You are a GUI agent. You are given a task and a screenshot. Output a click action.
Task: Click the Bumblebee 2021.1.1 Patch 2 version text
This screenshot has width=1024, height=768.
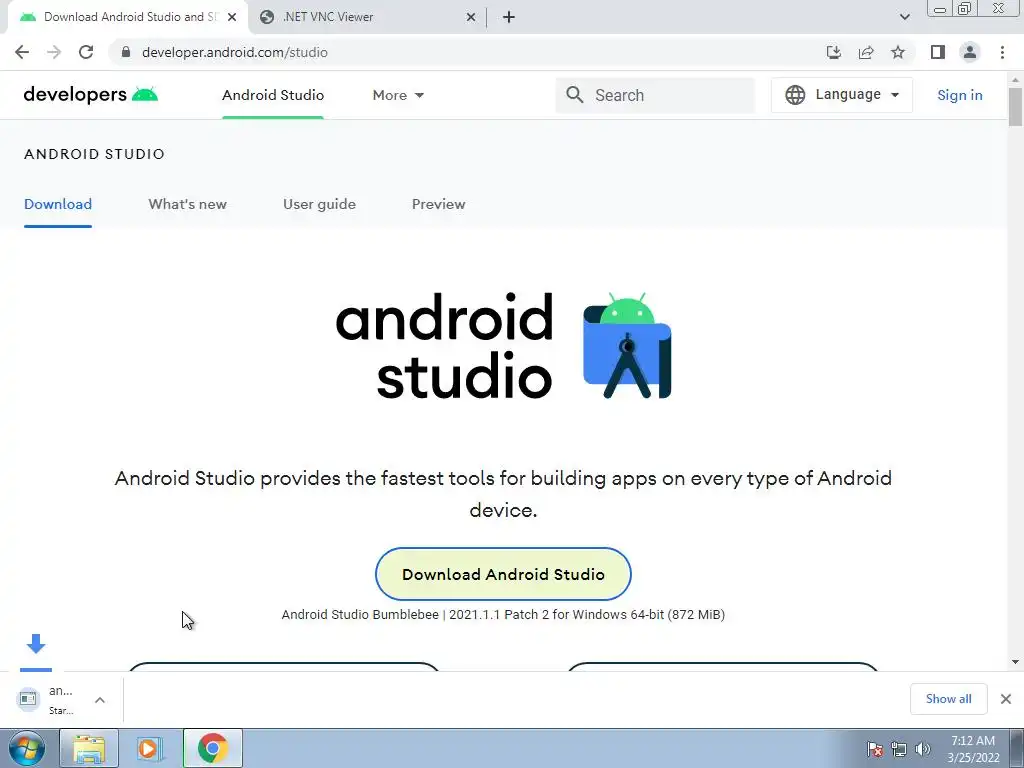pos(503,615)
